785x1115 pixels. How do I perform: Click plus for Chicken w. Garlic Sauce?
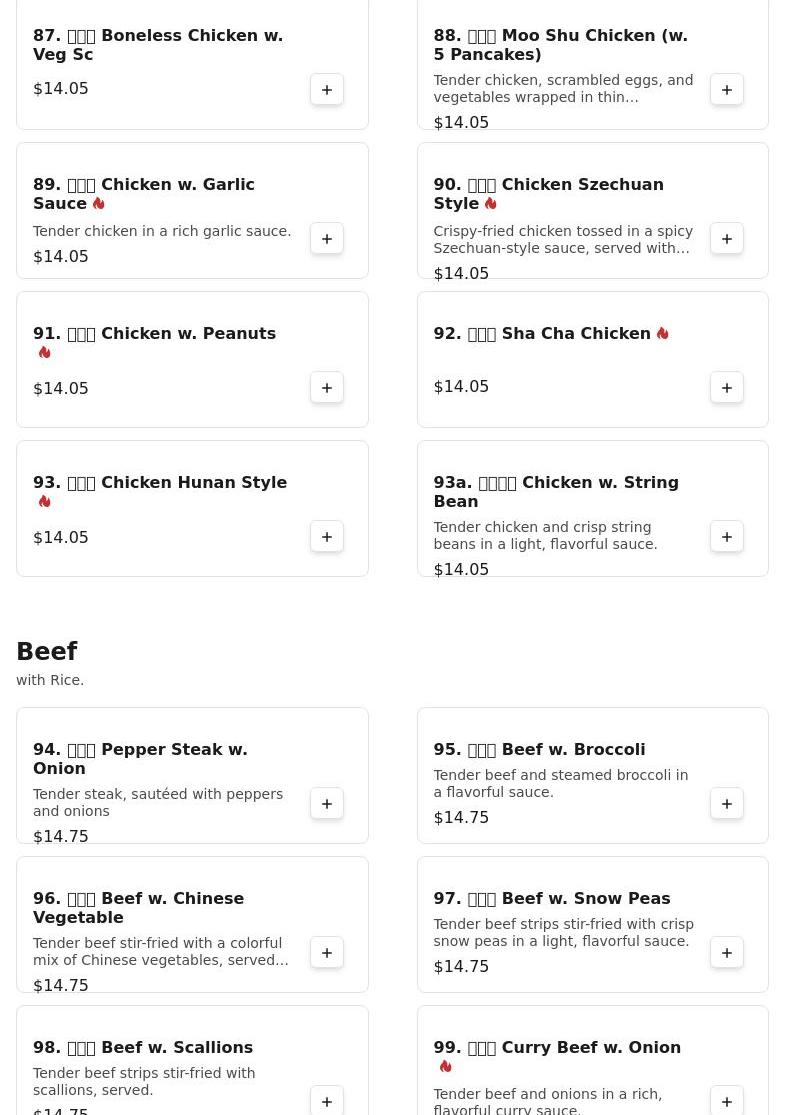[x=327, y=239]
